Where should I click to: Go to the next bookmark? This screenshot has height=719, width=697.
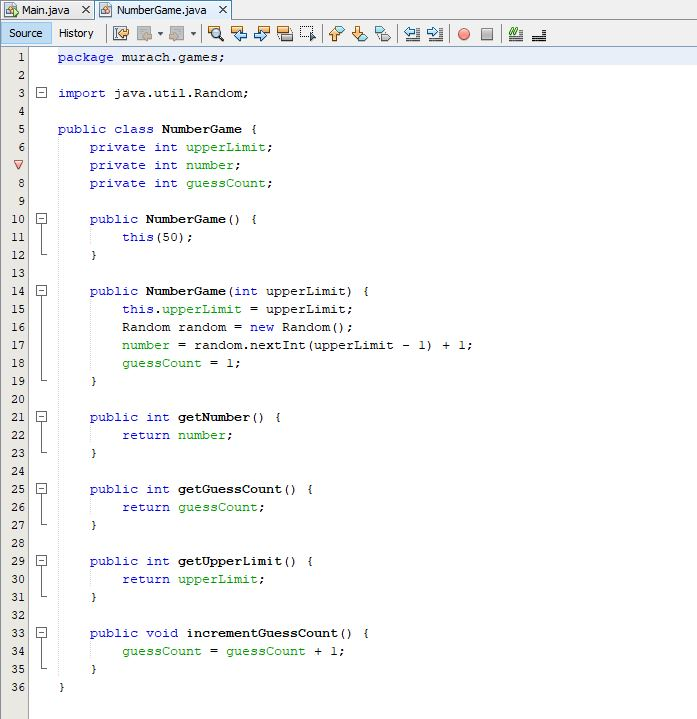coord(359,33)
